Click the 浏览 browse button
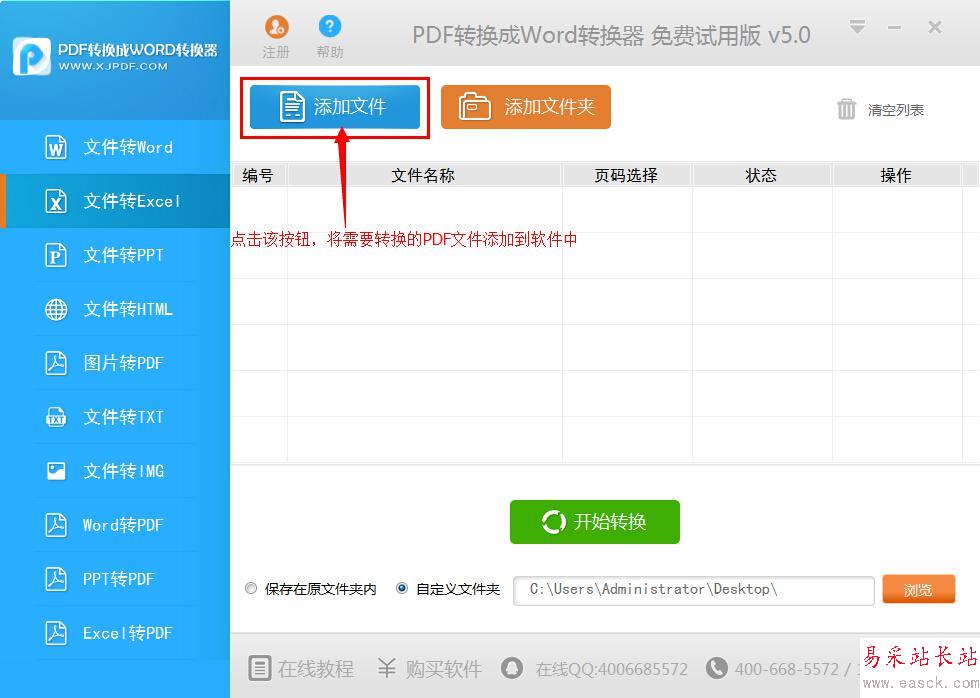This screenshot has height=698, width=980. pos(919,589)
